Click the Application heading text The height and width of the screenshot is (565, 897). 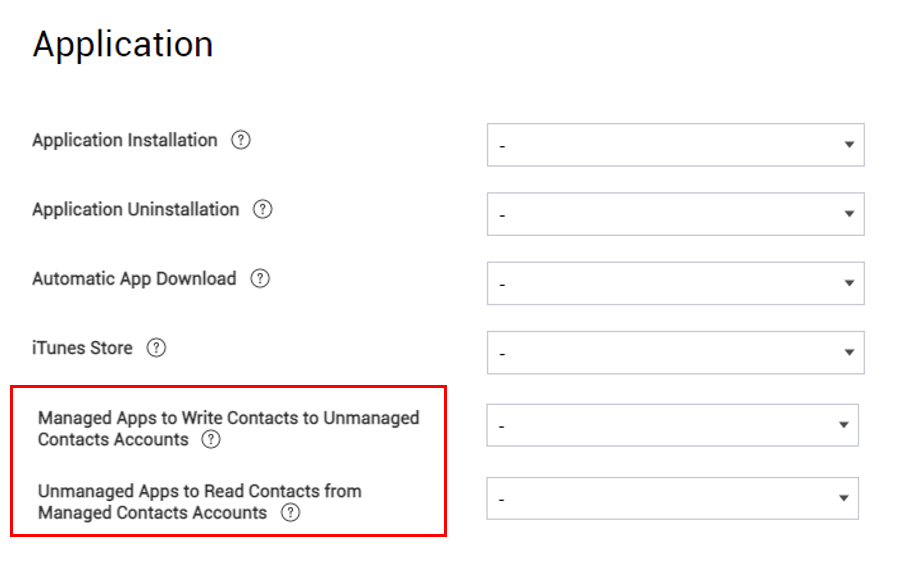click(x=123, y=45)
